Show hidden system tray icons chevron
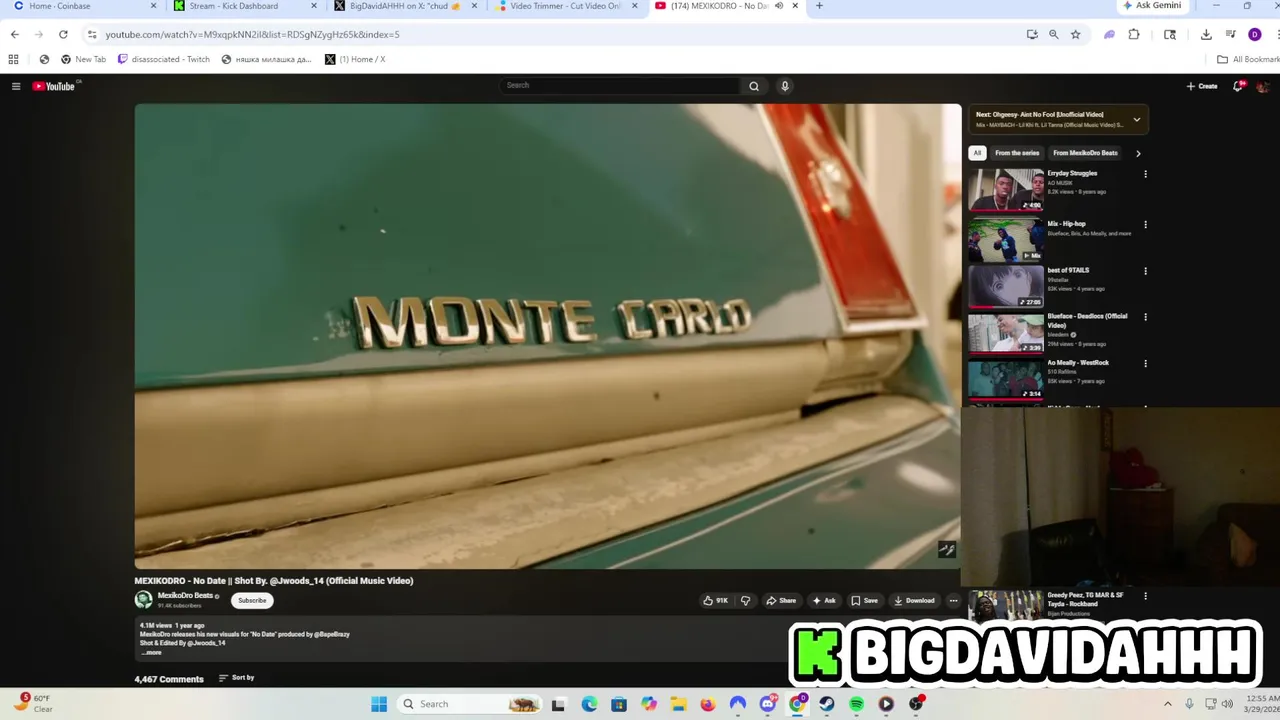Screen dimensions: 1280x720 (x=1167, y=704)
